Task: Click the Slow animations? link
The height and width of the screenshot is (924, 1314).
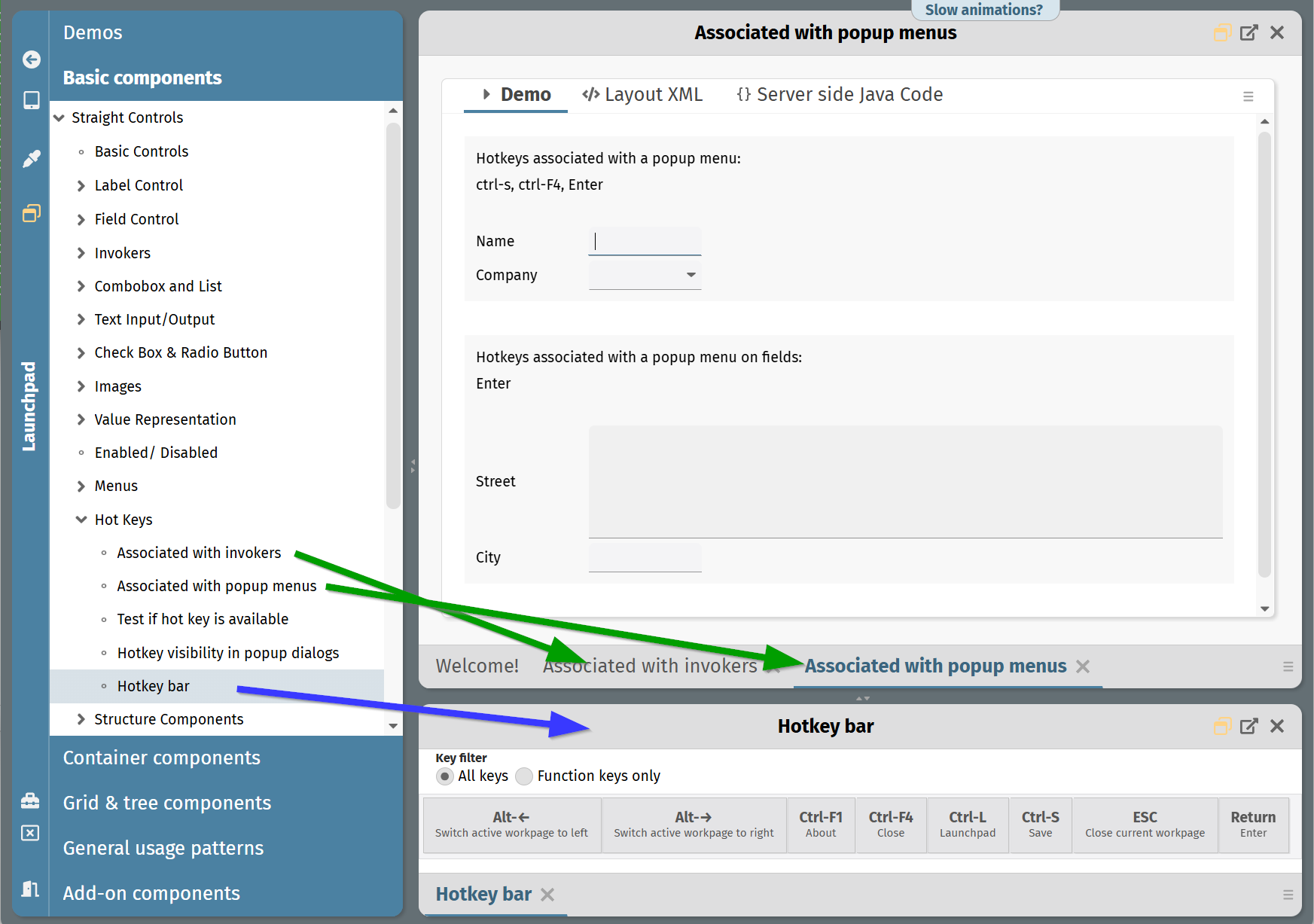Action: [983, 10]
